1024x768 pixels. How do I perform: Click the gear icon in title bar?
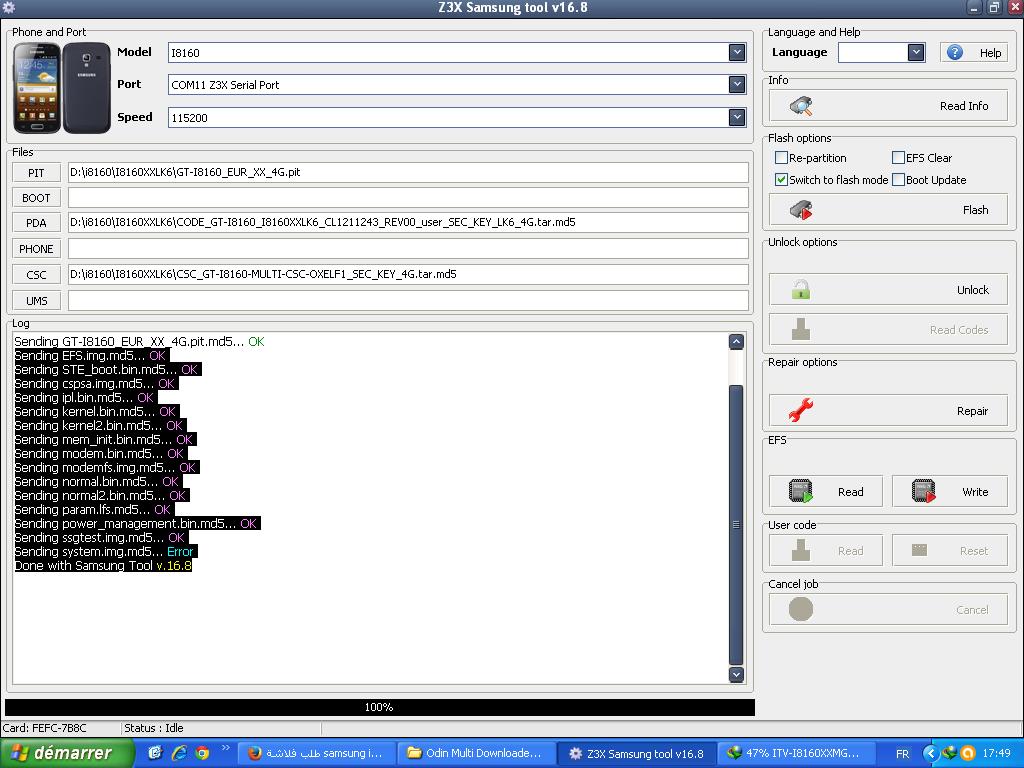(x=8, y=8)
